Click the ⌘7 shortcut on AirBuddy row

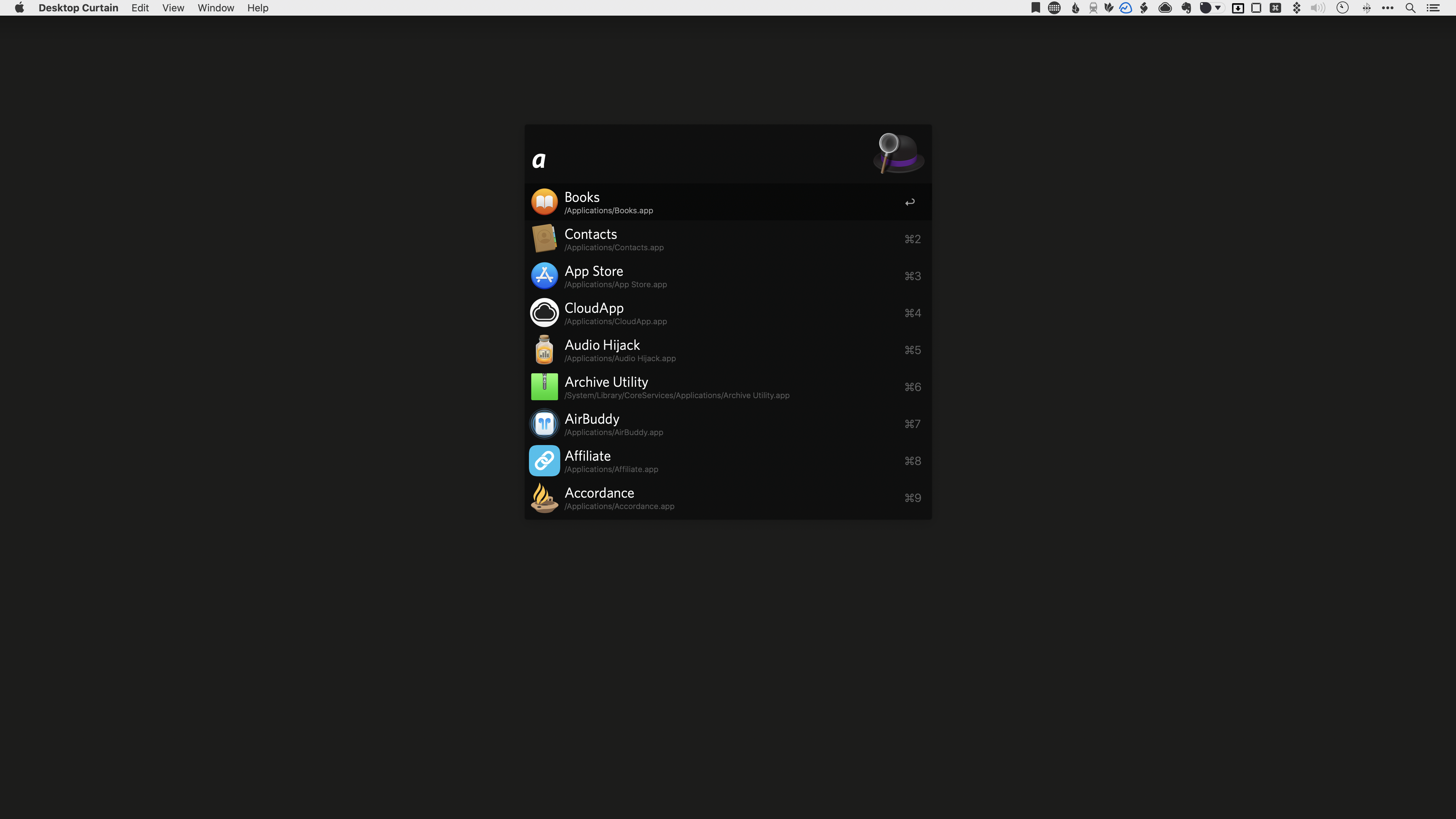pos(912,424)
